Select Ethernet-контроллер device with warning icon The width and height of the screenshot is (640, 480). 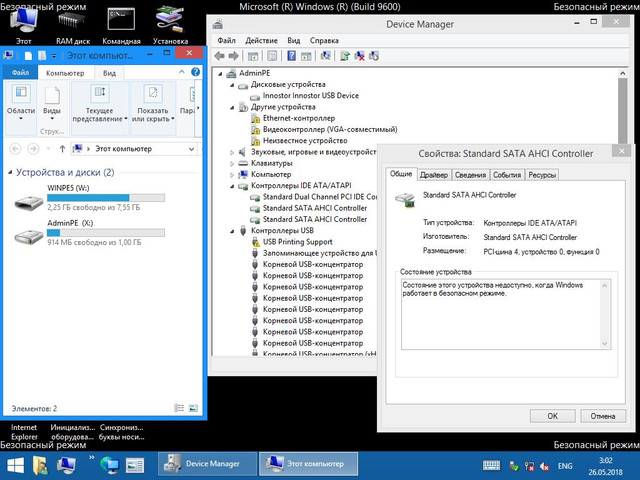(x=299, y=118)
